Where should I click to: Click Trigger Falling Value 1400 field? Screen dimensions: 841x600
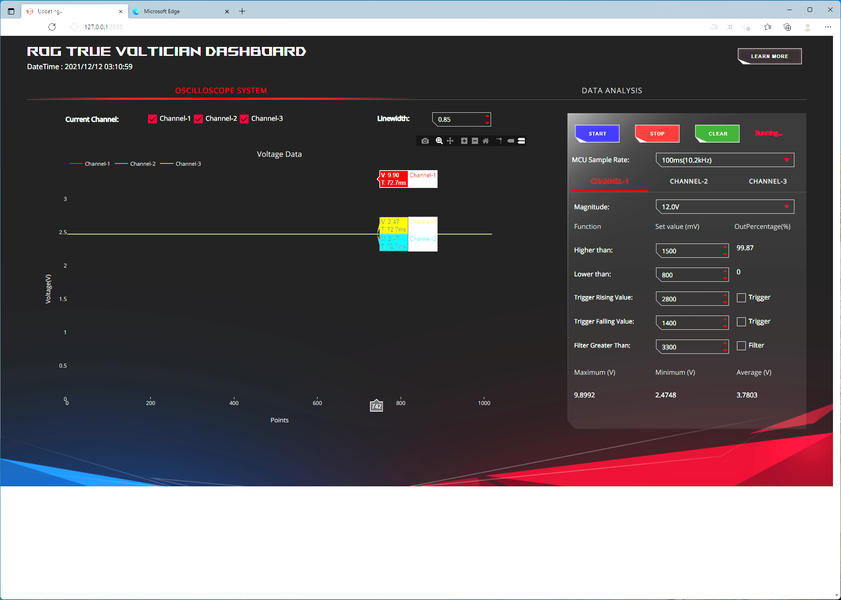[692, 323]
